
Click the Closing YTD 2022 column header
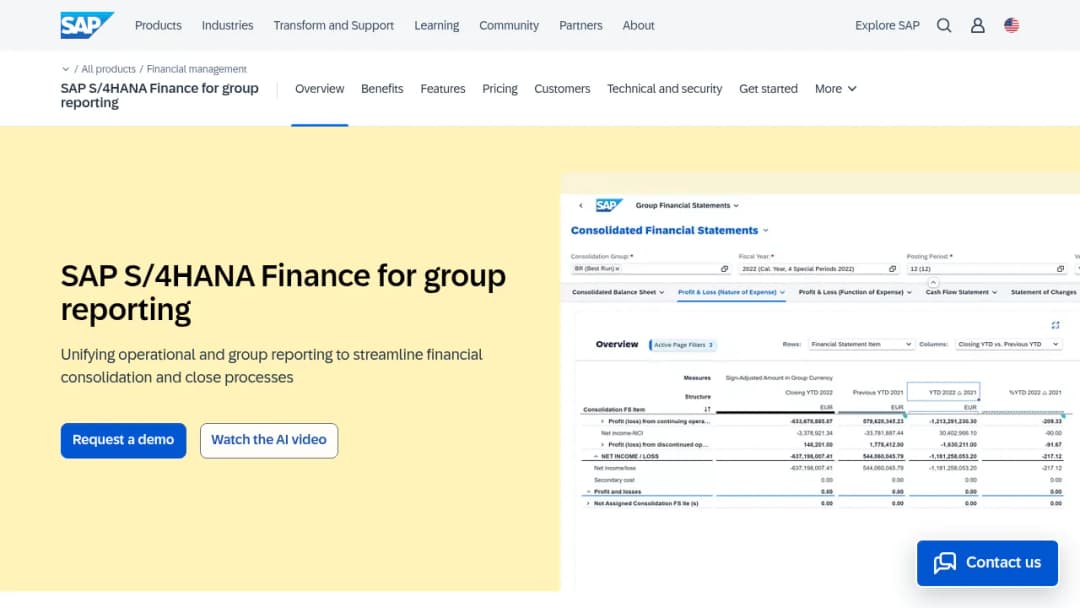click(809, 392)
